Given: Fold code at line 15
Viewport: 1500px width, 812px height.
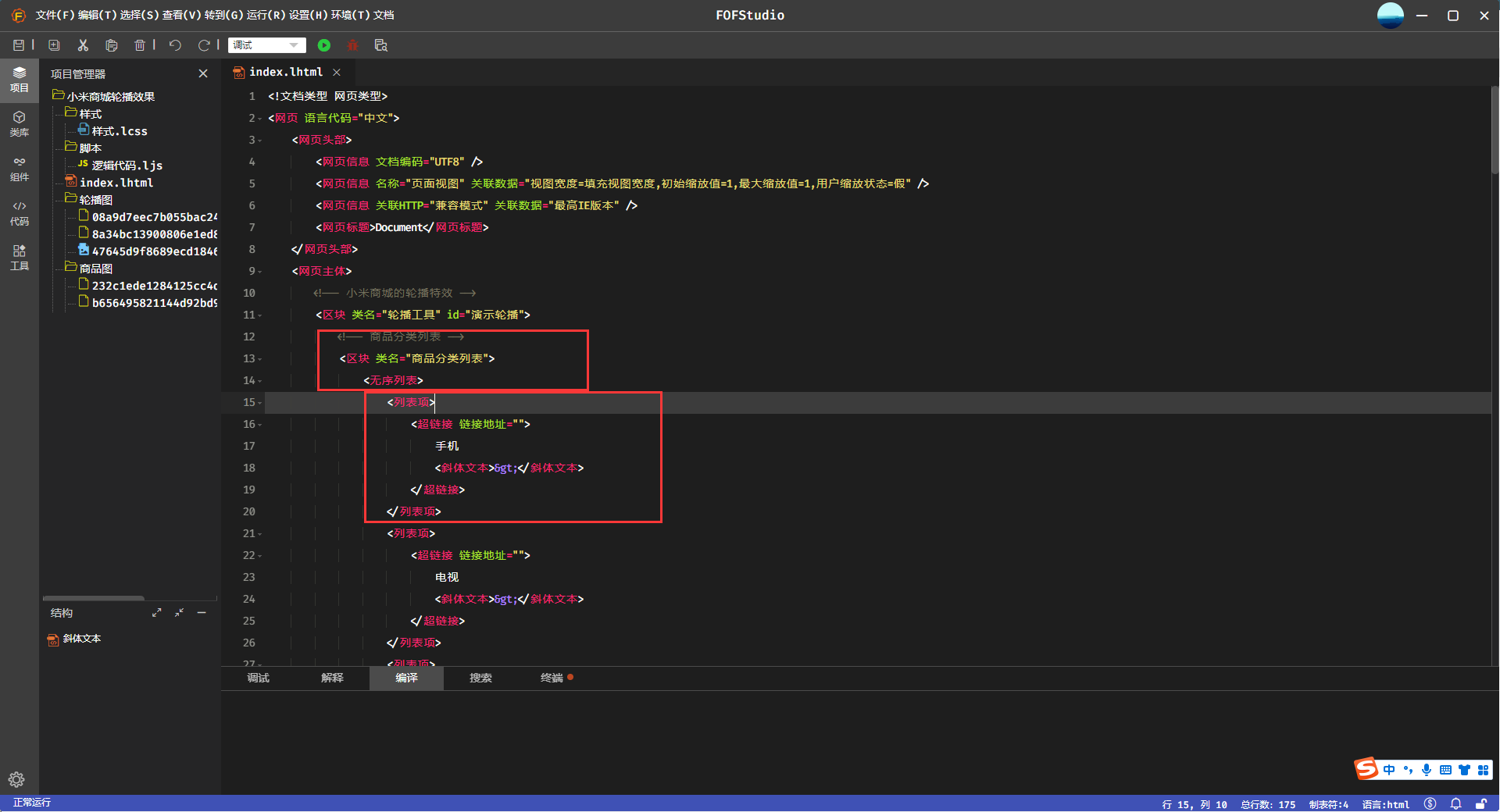Looking at the screenshot, I should pos(260,403).
